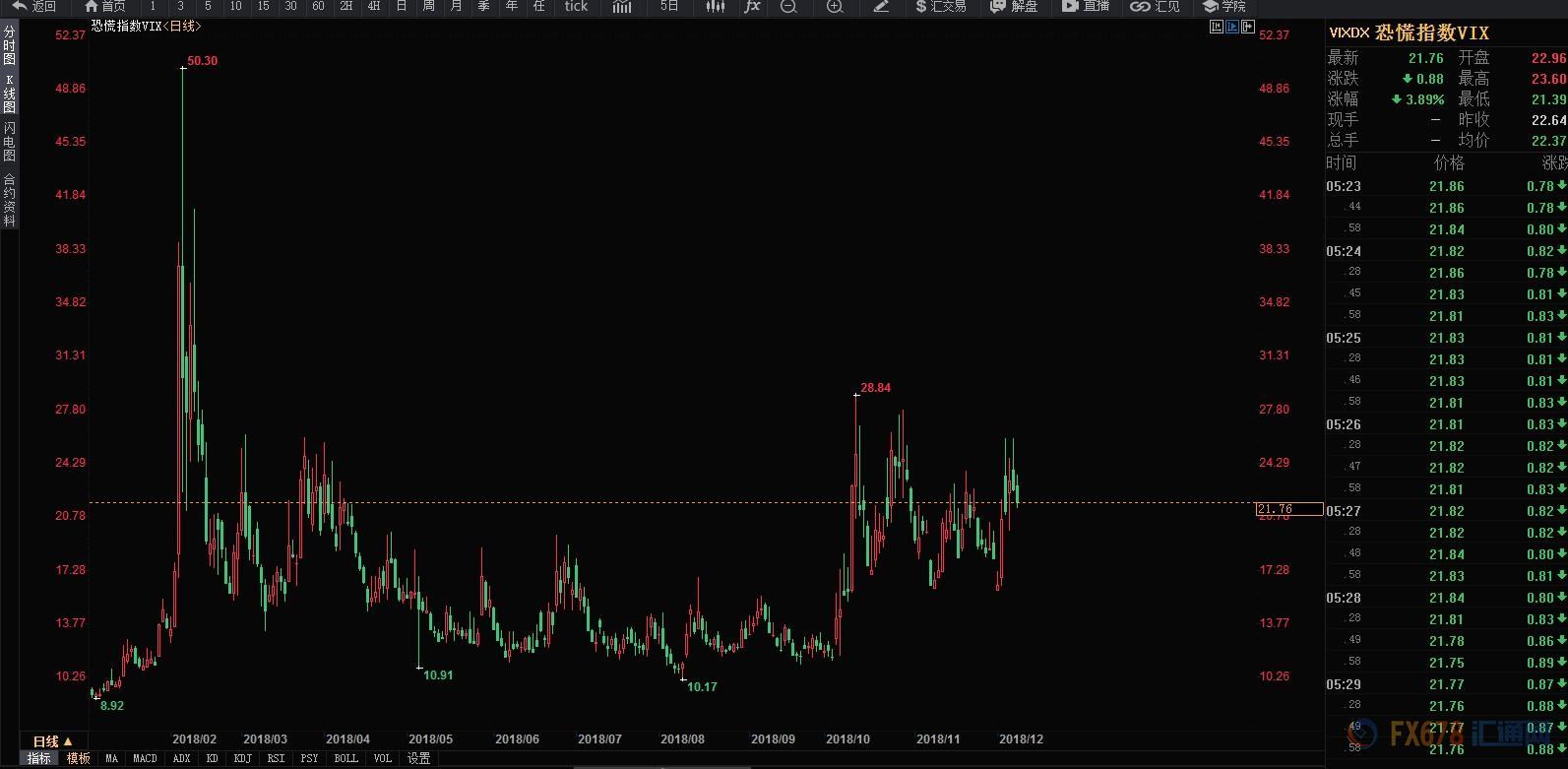This screenshot has height=769, width=1568.
Task: Zoom in the chart with magnifier plus
Action: pos(835,6)
